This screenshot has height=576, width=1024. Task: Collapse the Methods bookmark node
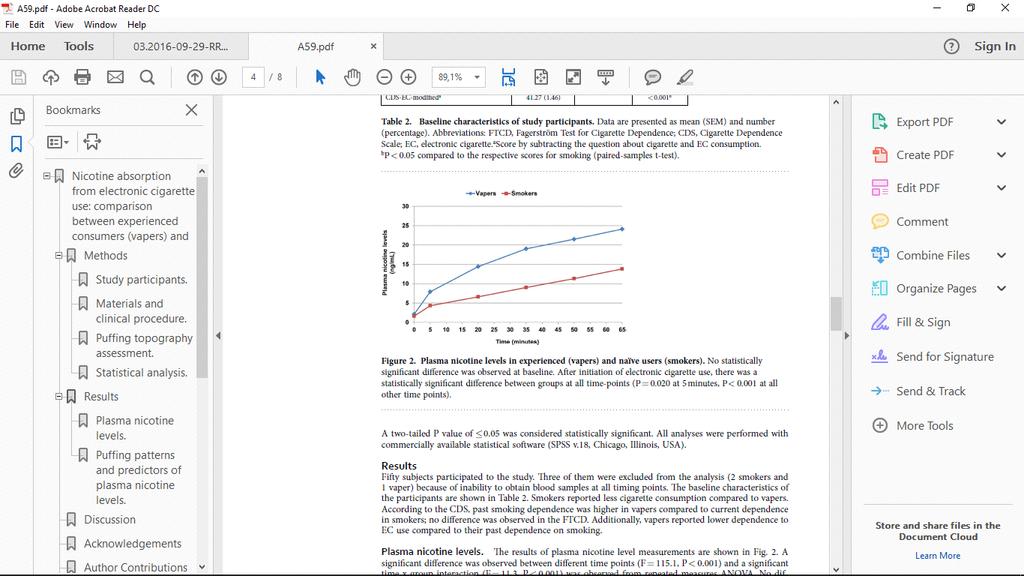59,255
